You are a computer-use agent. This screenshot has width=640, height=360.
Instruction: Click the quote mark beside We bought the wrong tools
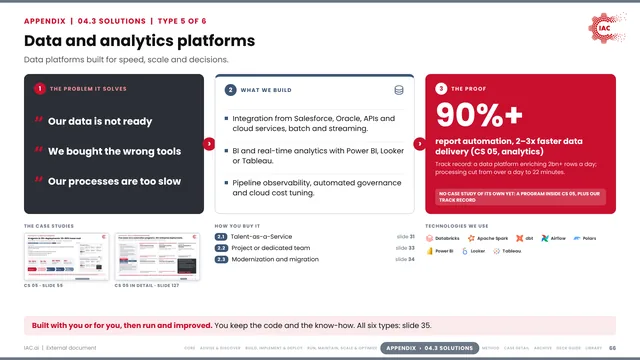(x=39, y=149)
